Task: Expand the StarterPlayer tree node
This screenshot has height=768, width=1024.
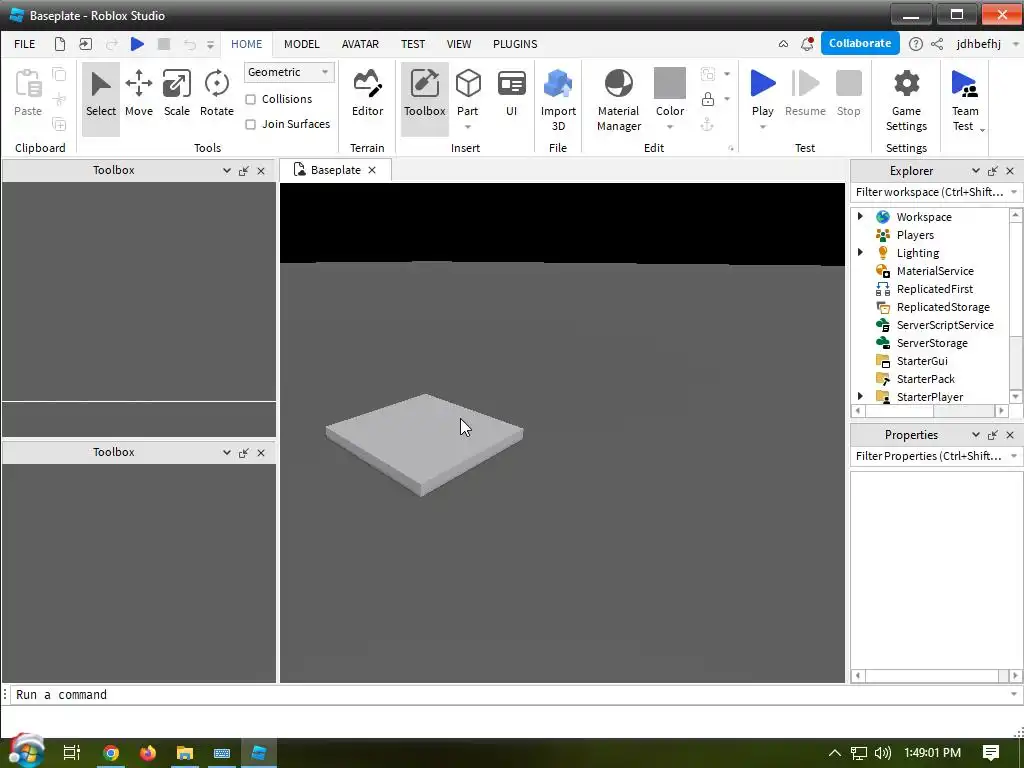Action: pyautogui.click(x=860, y=396)
